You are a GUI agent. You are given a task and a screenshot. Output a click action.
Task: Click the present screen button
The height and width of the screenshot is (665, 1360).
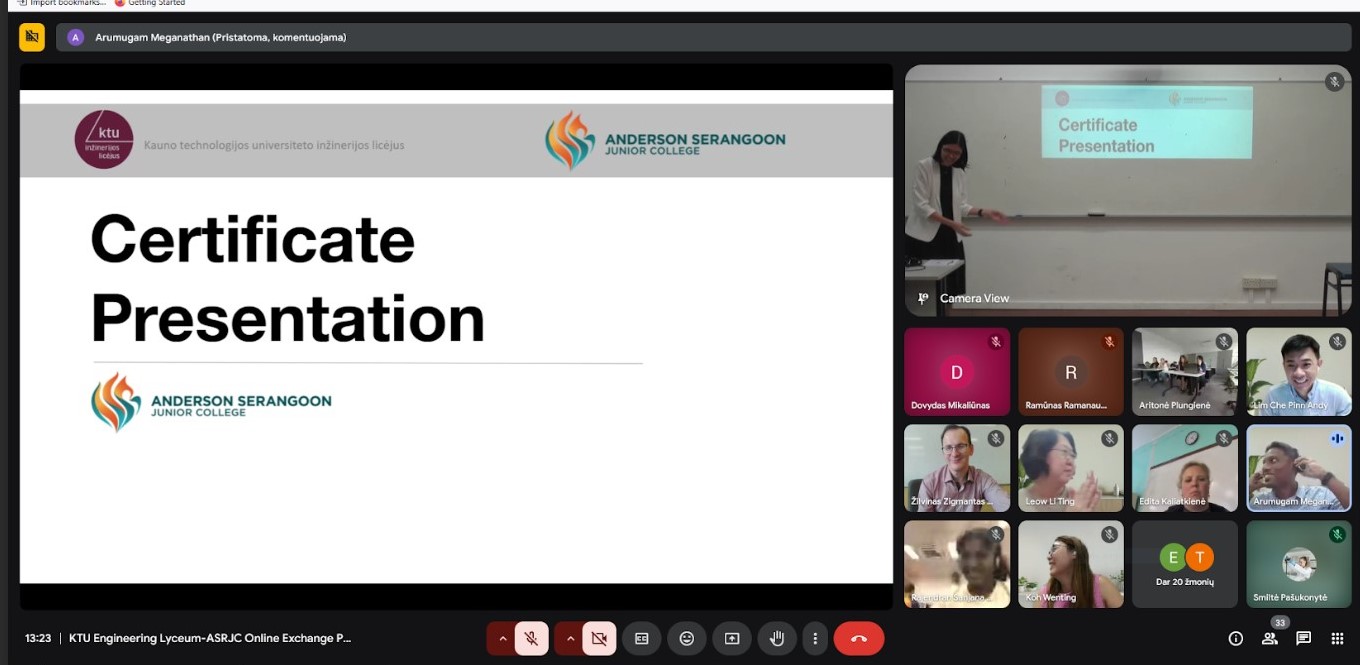pos(732,638)
